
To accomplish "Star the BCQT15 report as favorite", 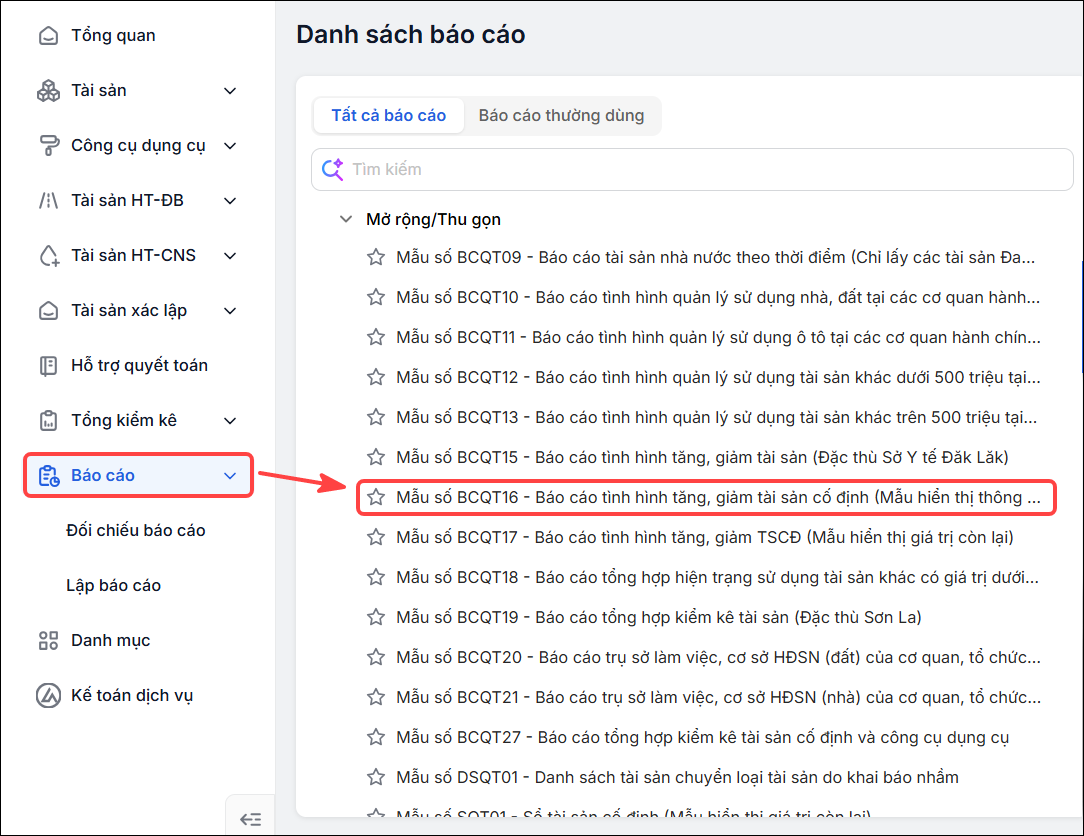I will 376,457.
